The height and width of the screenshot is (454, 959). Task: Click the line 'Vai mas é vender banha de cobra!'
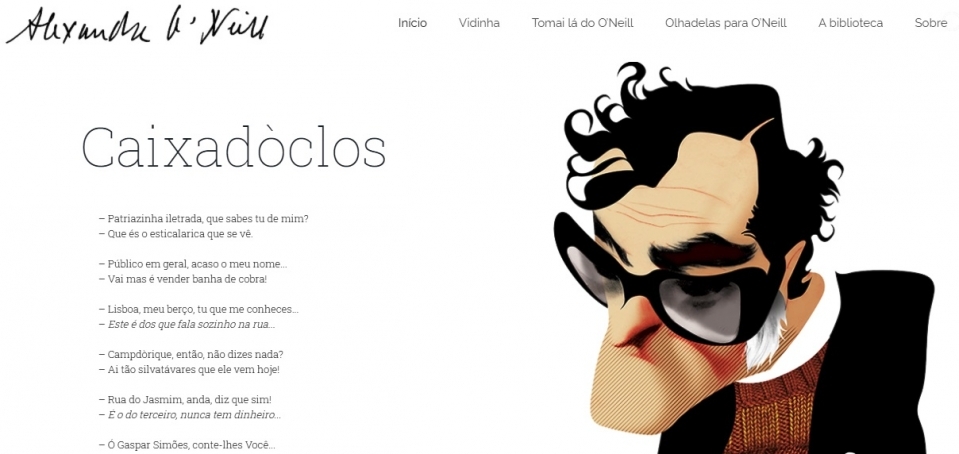click(183, 279)
